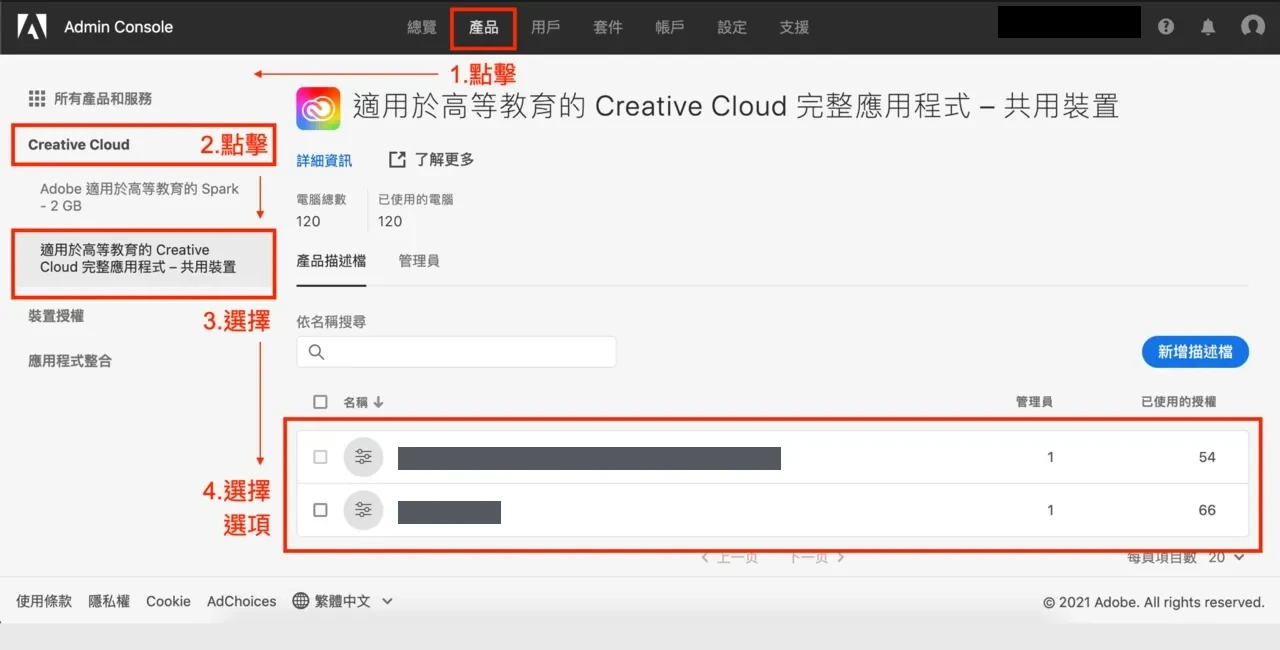
Task: Select Creative Cloud in the sidebar
Action: [79, 145]
